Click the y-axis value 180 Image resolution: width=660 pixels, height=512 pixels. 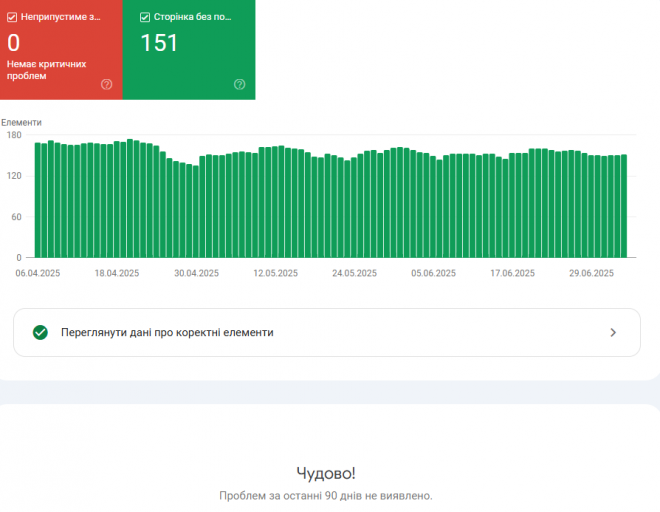tap(14, 135)
